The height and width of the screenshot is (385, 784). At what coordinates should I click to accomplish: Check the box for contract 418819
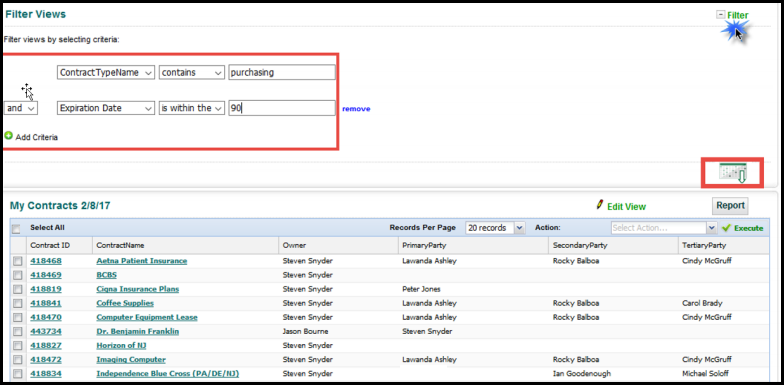pos(18,289)
